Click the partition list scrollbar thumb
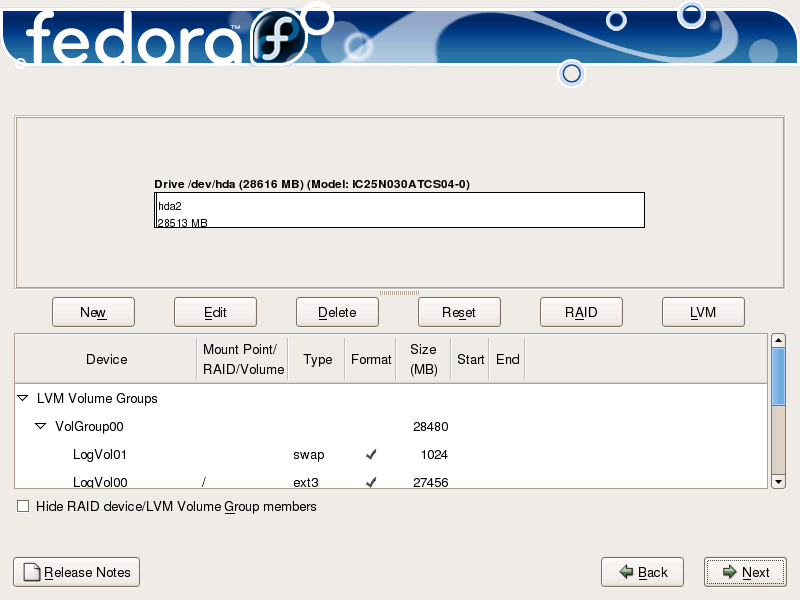Viewport: 800px width, 600px height. pos(778,377)
